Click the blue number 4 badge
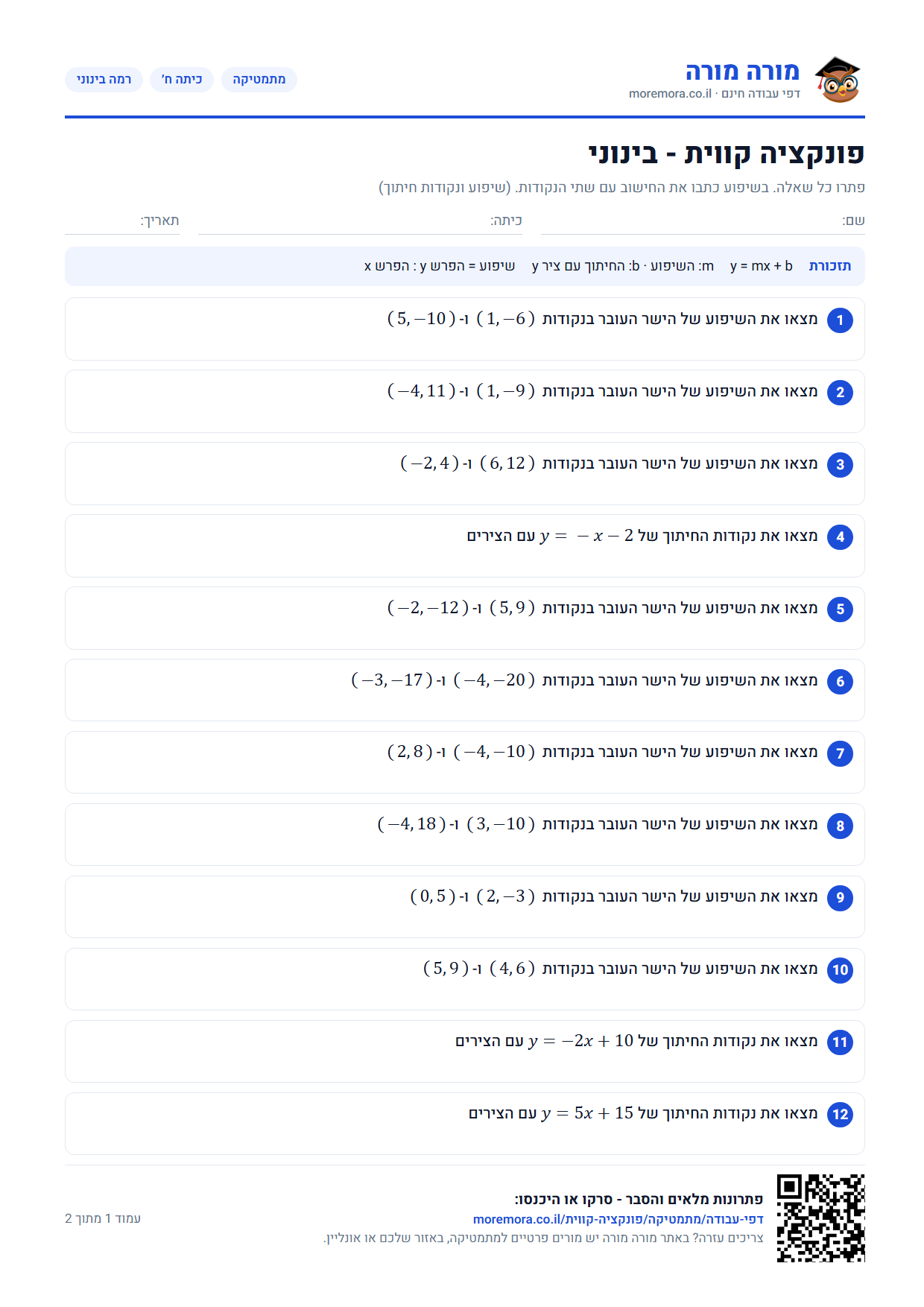The width and height of the screenshot is (924, 1307). [840, 537]
